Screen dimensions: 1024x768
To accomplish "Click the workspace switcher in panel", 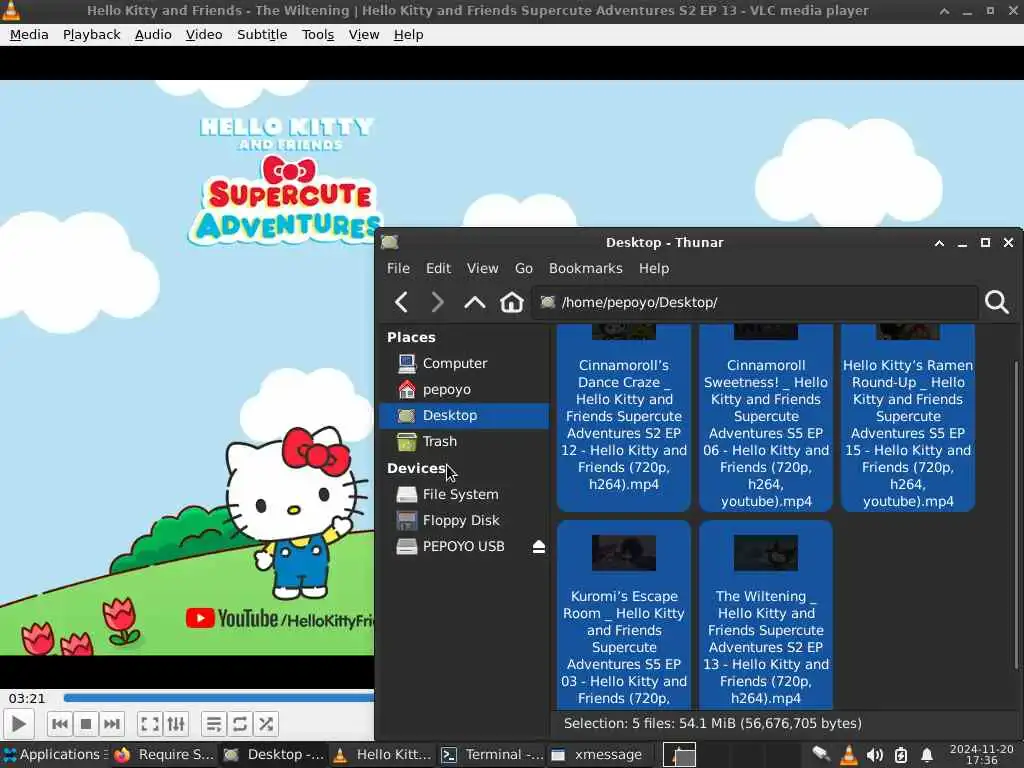I will click(679, 754).
